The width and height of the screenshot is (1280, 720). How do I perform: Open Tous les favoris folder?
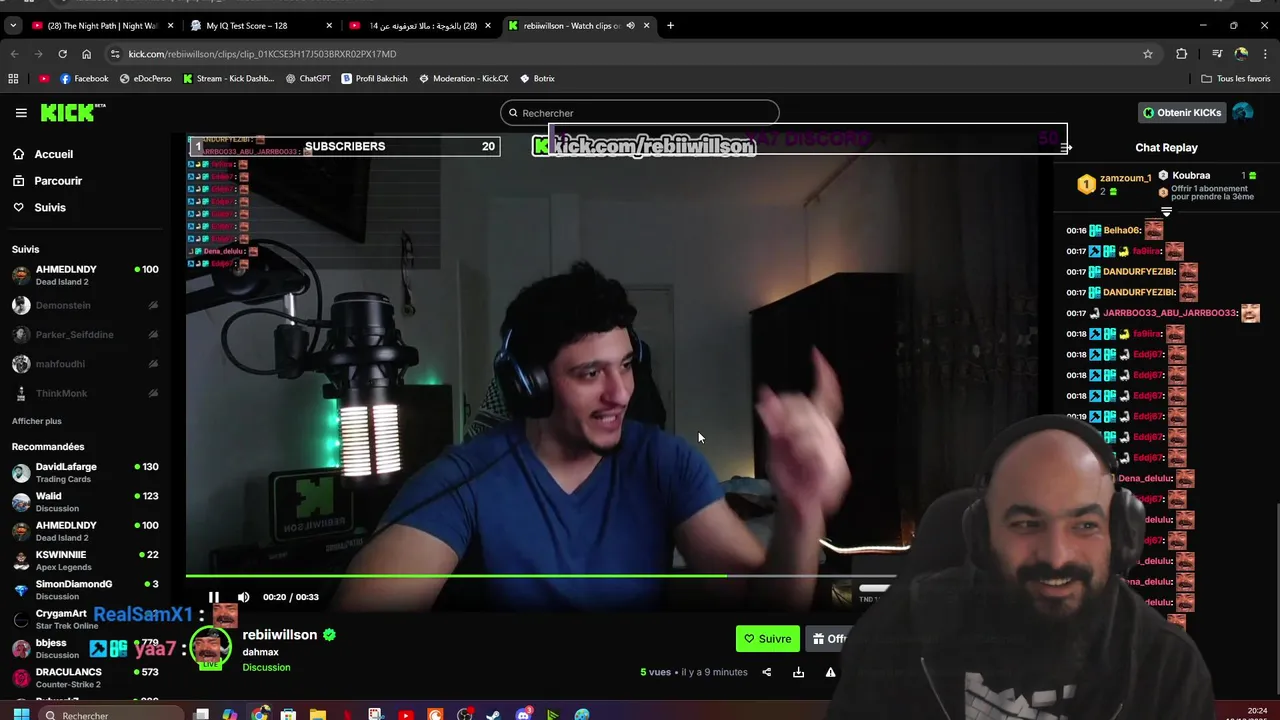coord(1236,78)
